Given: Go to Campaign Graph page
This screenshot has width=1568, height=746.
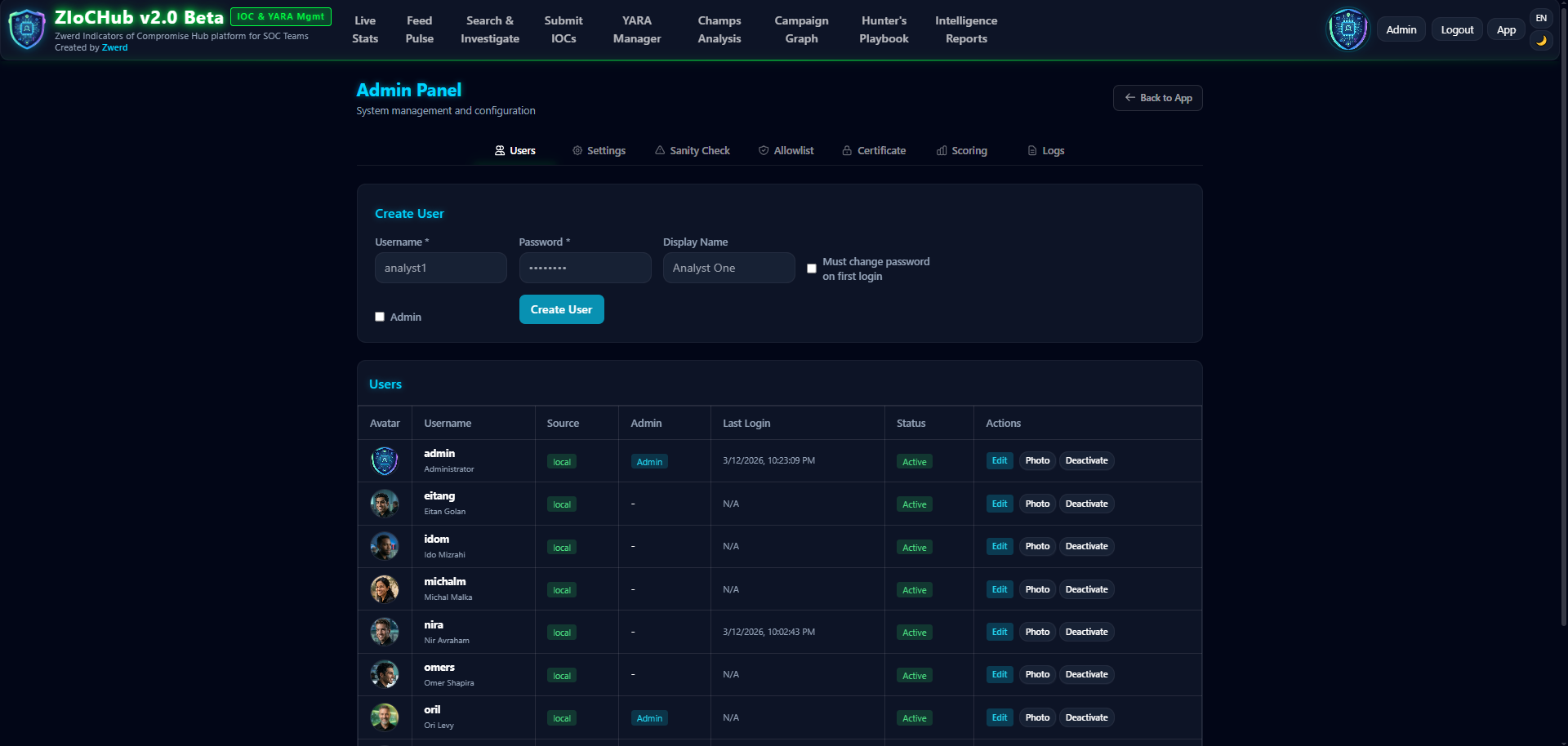Looking at the screenshot, I should (x=801, y=29).
